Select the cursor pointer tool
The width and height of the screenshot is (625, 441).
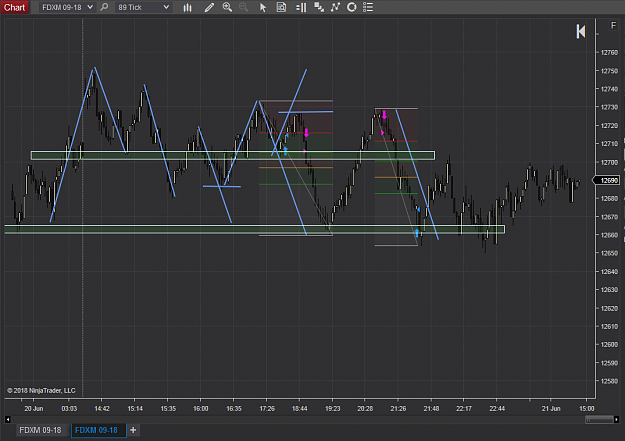tap(263, 7)
